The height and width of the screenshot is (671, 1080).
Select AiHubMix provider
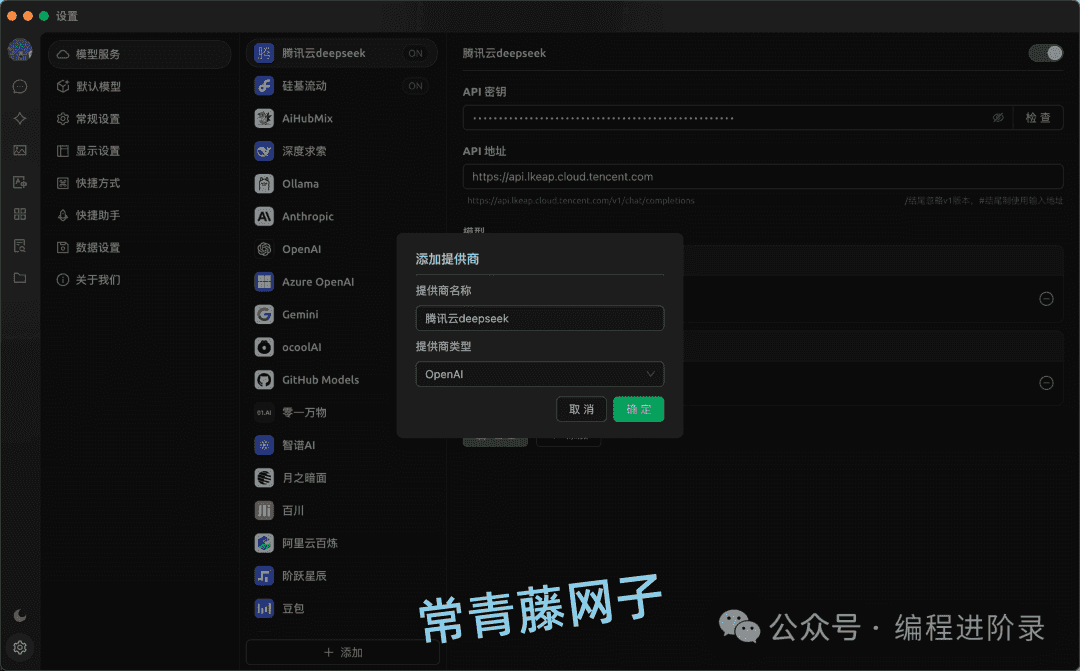[x=341, y=118]
